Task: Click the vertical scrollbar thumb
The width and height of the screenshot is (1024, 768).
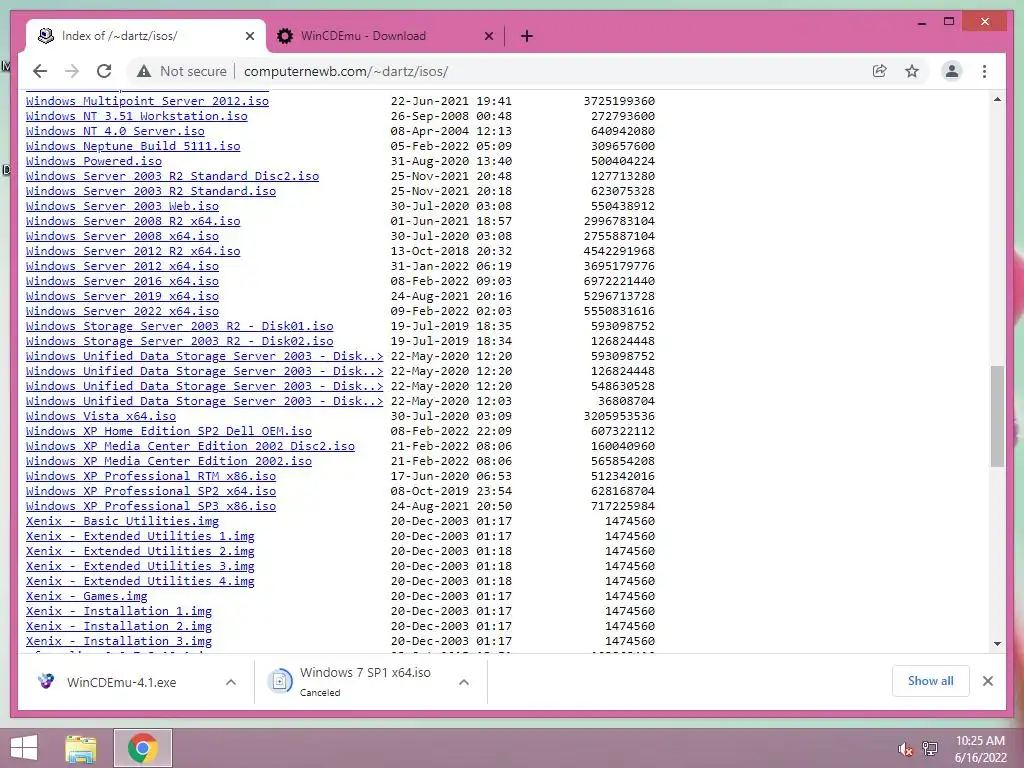Action: pyautogui.click(x=997, y=416)
